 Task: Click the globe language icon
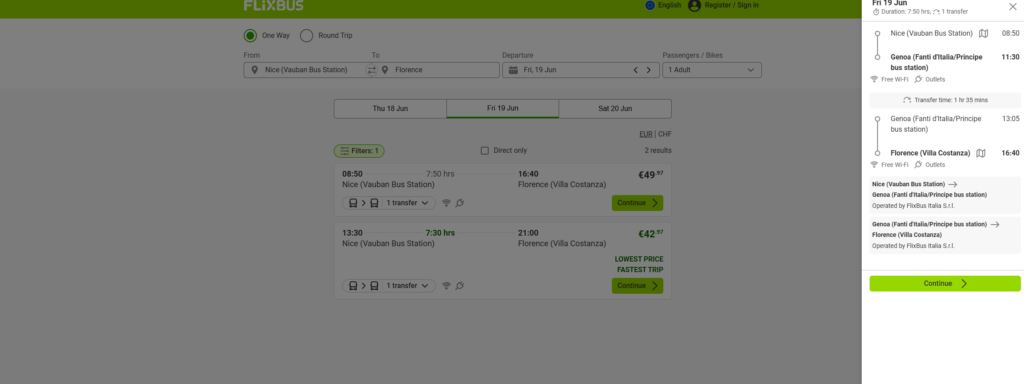click(x=650, y=5)
